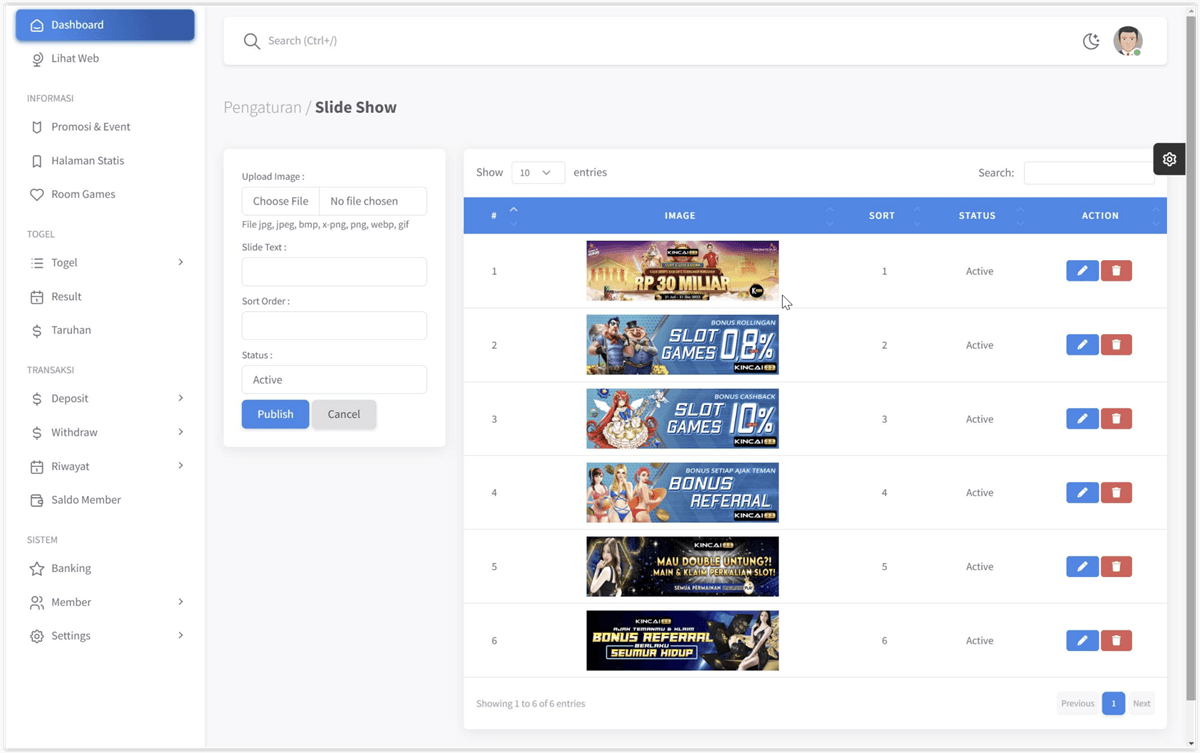Click the search magnifier icon

(252, 41)
